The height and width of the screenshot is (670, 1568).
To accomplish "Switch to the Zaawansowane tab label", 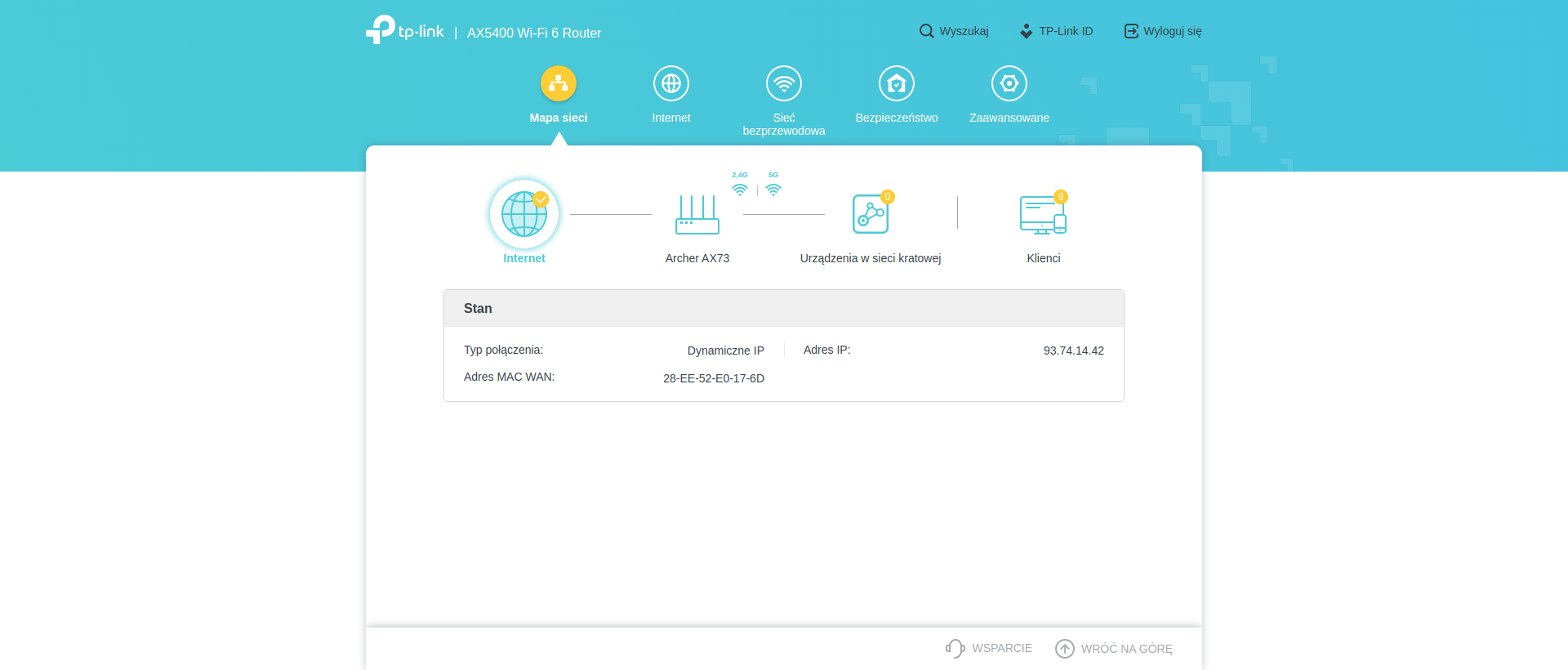I will [x=1009, y=118].
